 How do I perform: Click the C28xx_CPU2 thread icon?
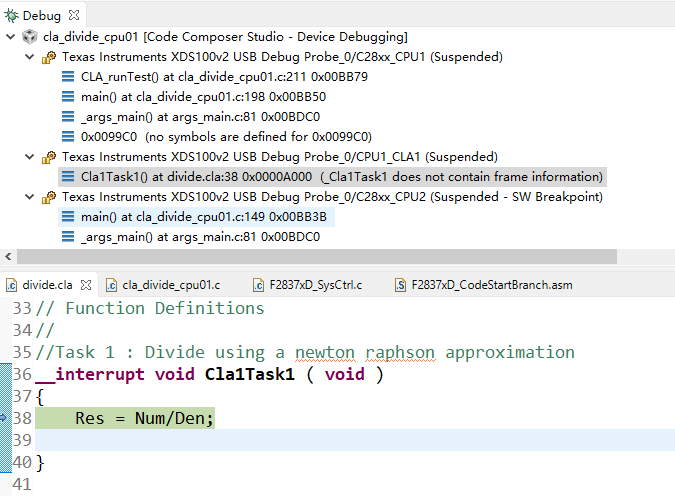coord(49,197)
